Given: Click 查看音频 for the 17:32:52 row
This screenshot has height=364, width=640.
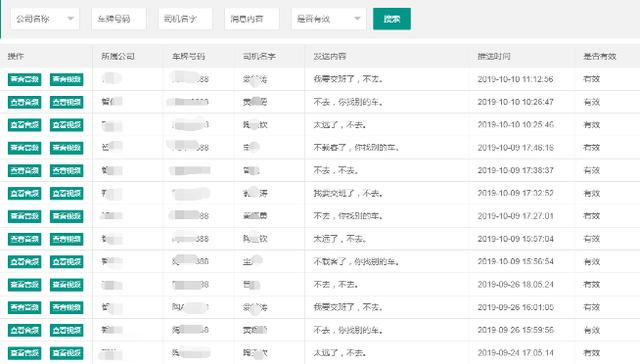Looking at the screenshot, I should pos(24,193).
